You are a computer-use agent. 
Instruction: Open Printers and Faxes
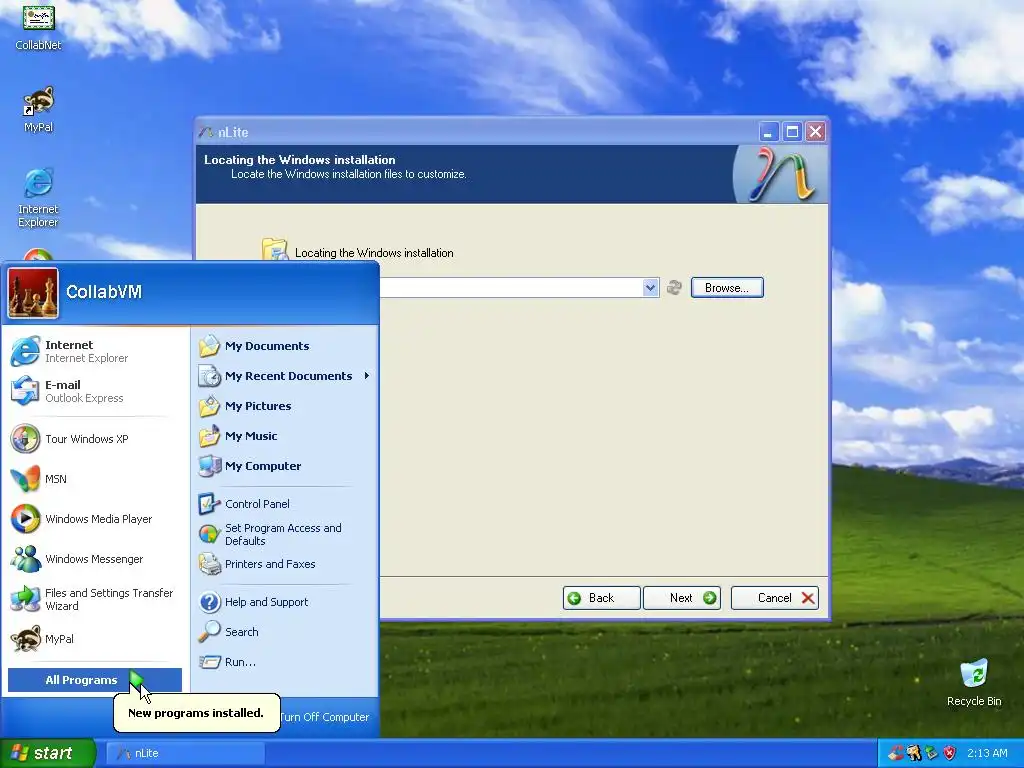click(x=285, y=564)
